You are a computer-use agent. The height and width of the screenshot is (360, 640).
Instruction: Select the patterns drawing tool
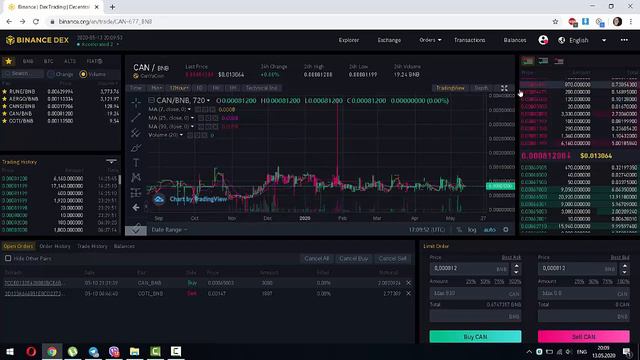coord(136,177)
